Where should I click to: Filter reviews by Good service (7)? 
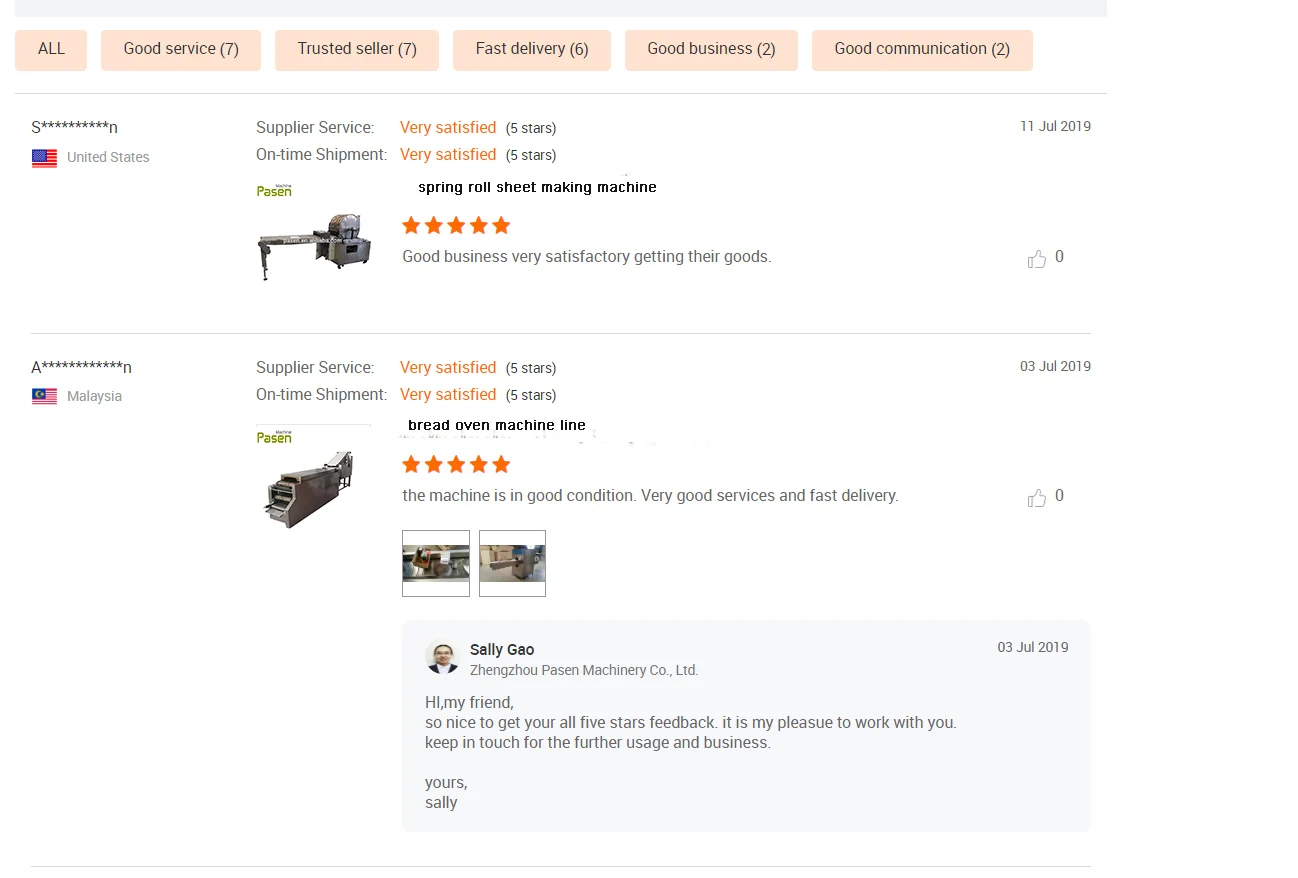tap(181, 50)
